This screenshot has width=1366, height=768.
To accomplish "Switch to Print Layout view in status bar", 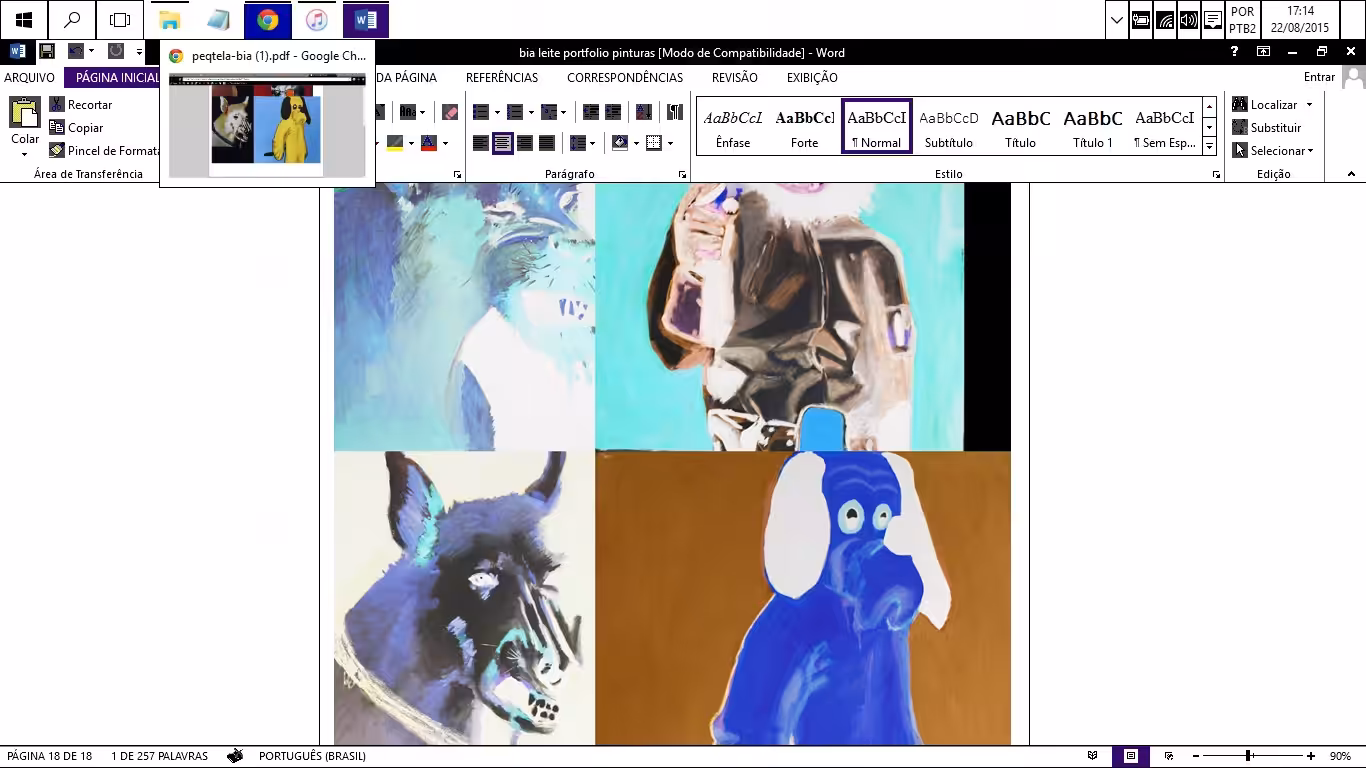I will [1131, 756].
